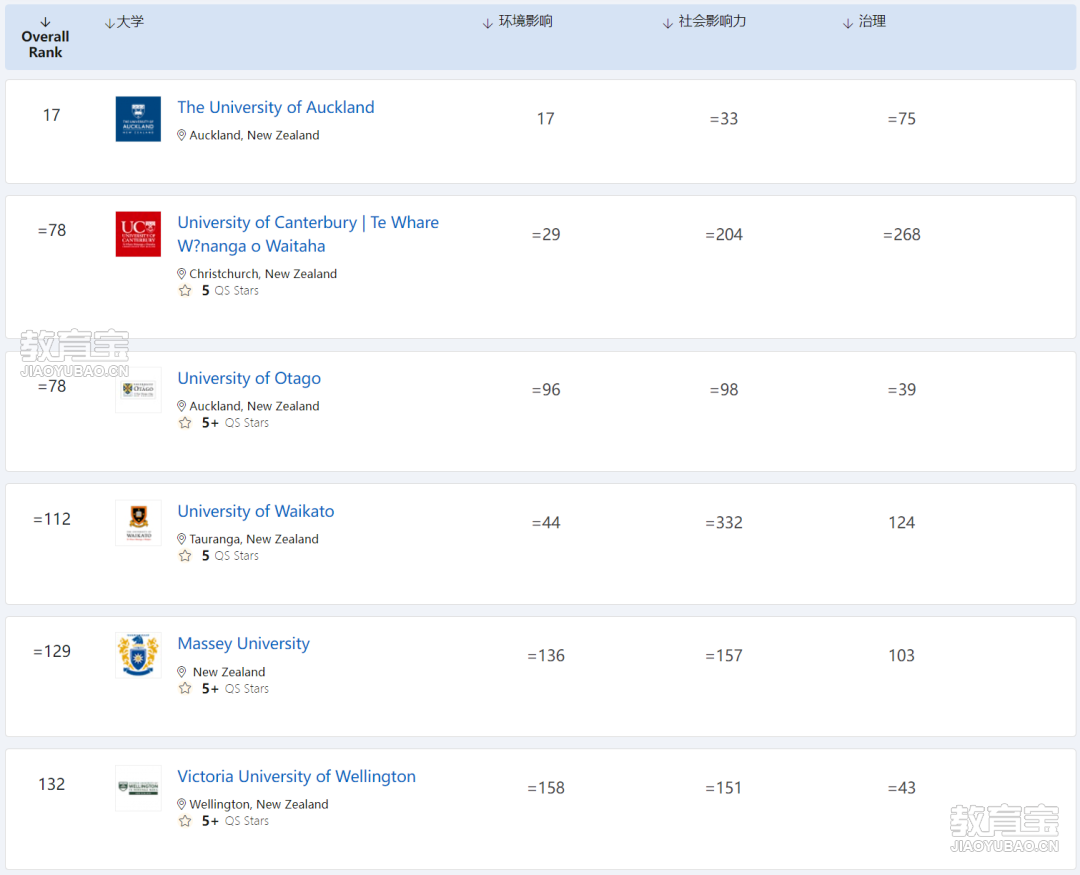Select Auckland environmental rank 17
1080x875 pixels.
(x=546, y=119)
